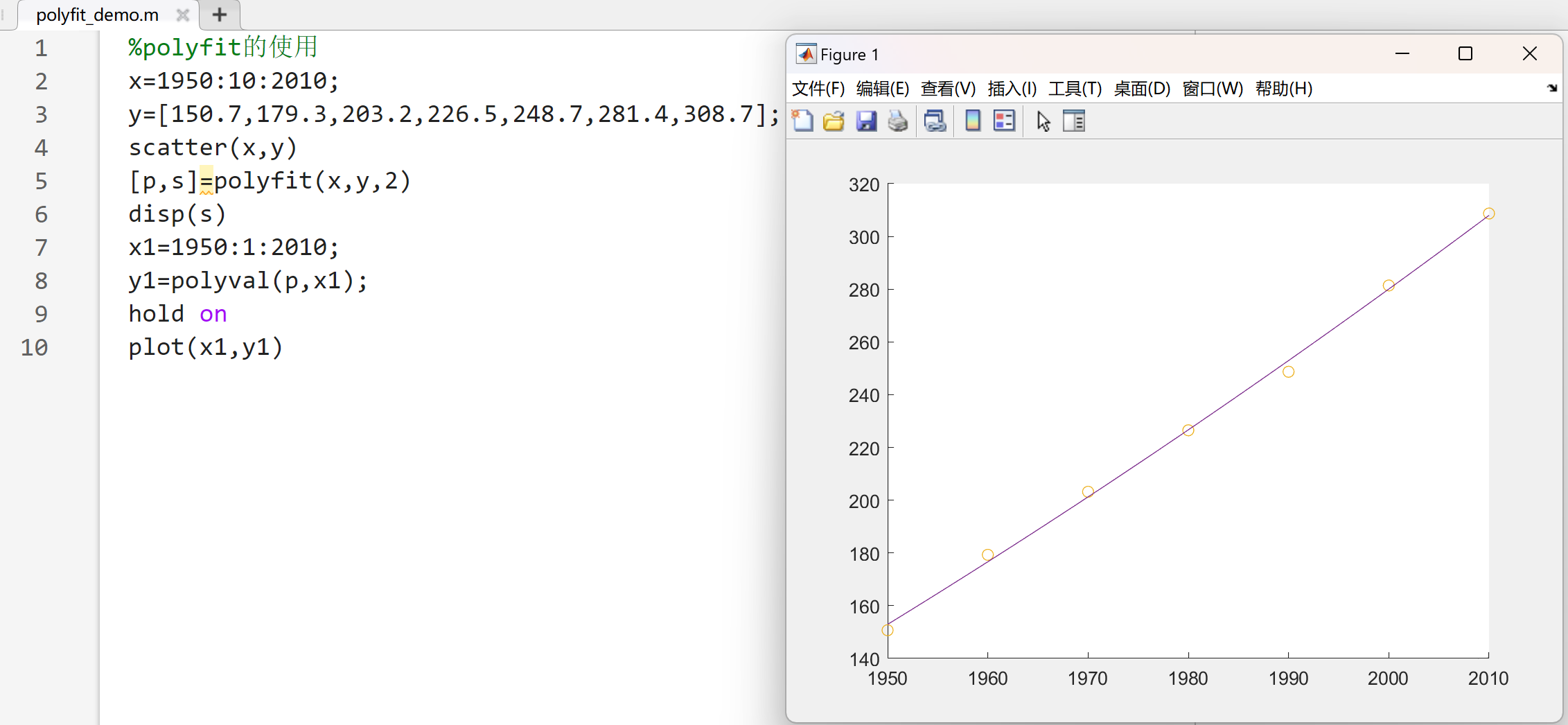Click the Open File folder icon
The height and width of the screenshot is (725, 1568).
834,121
